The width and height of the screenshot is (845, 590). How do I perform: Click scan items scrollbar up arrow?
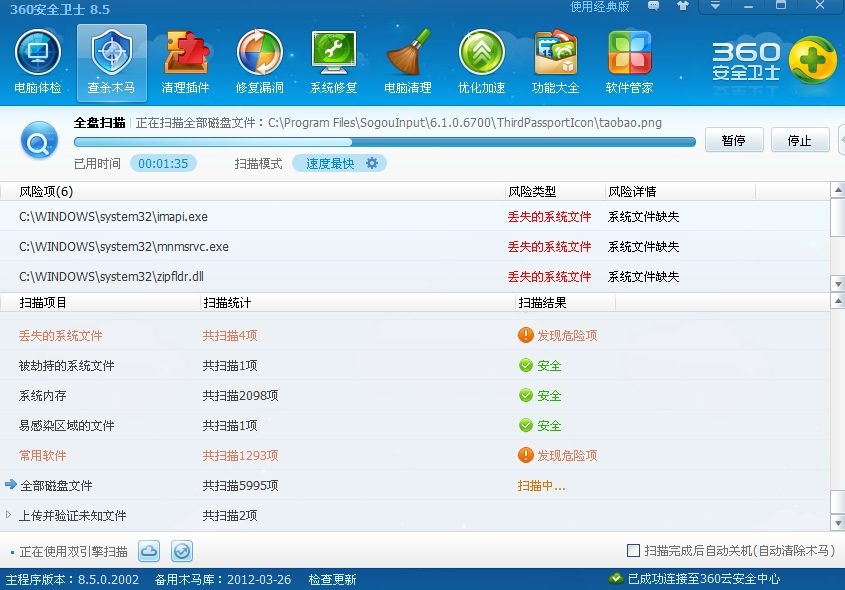838,301
